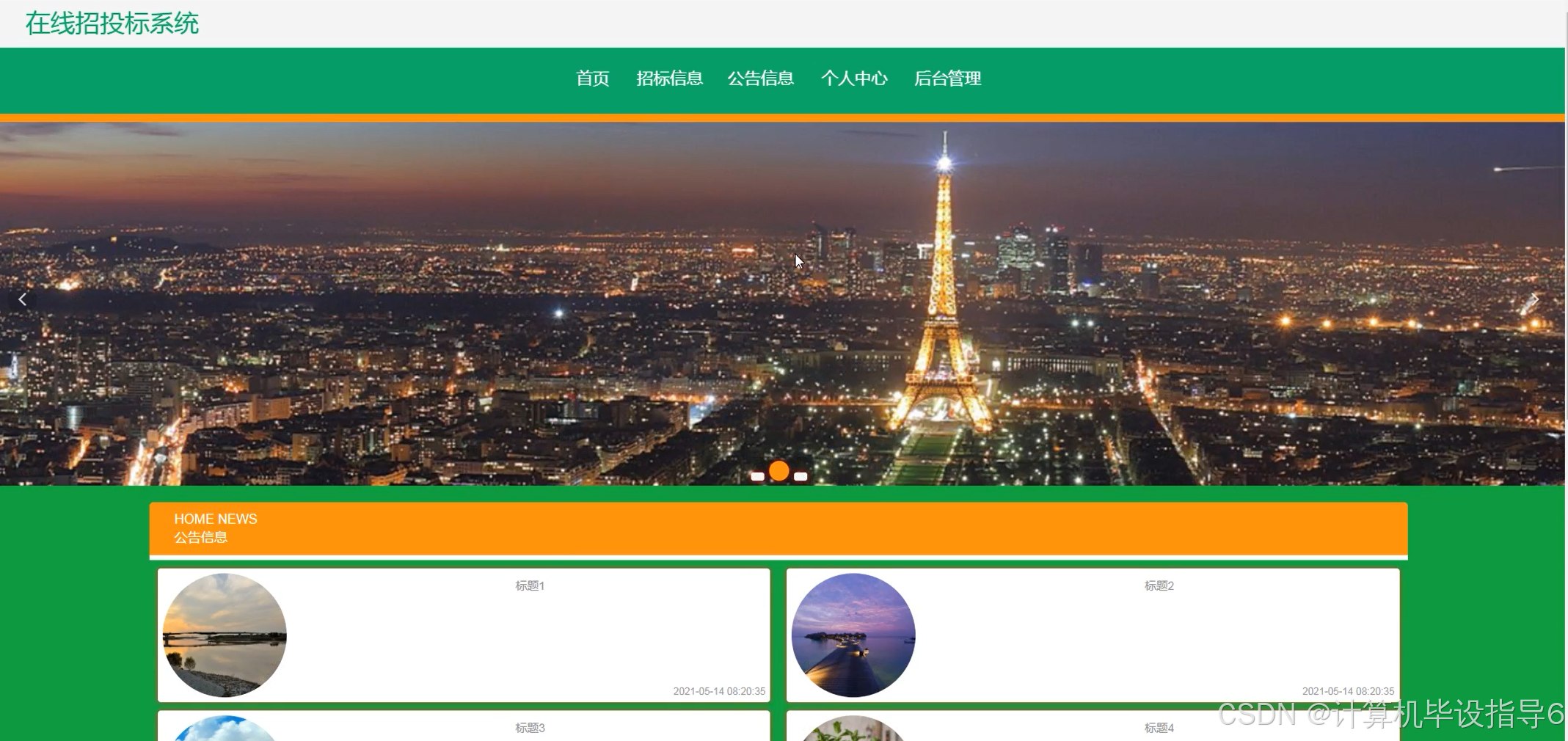
Task: Click the 标题2 card date 2021-05-14 08:20:35
Action: tap(1348, 691)
